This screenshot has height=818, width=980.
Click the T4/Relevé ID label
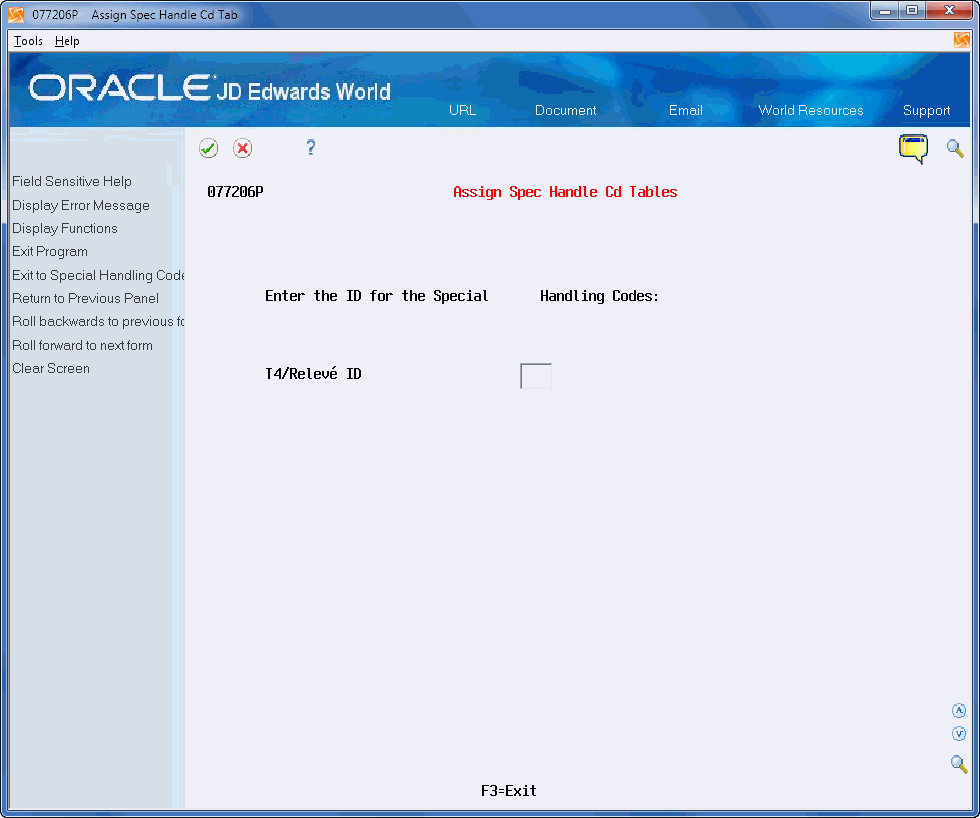coord(313,374)
